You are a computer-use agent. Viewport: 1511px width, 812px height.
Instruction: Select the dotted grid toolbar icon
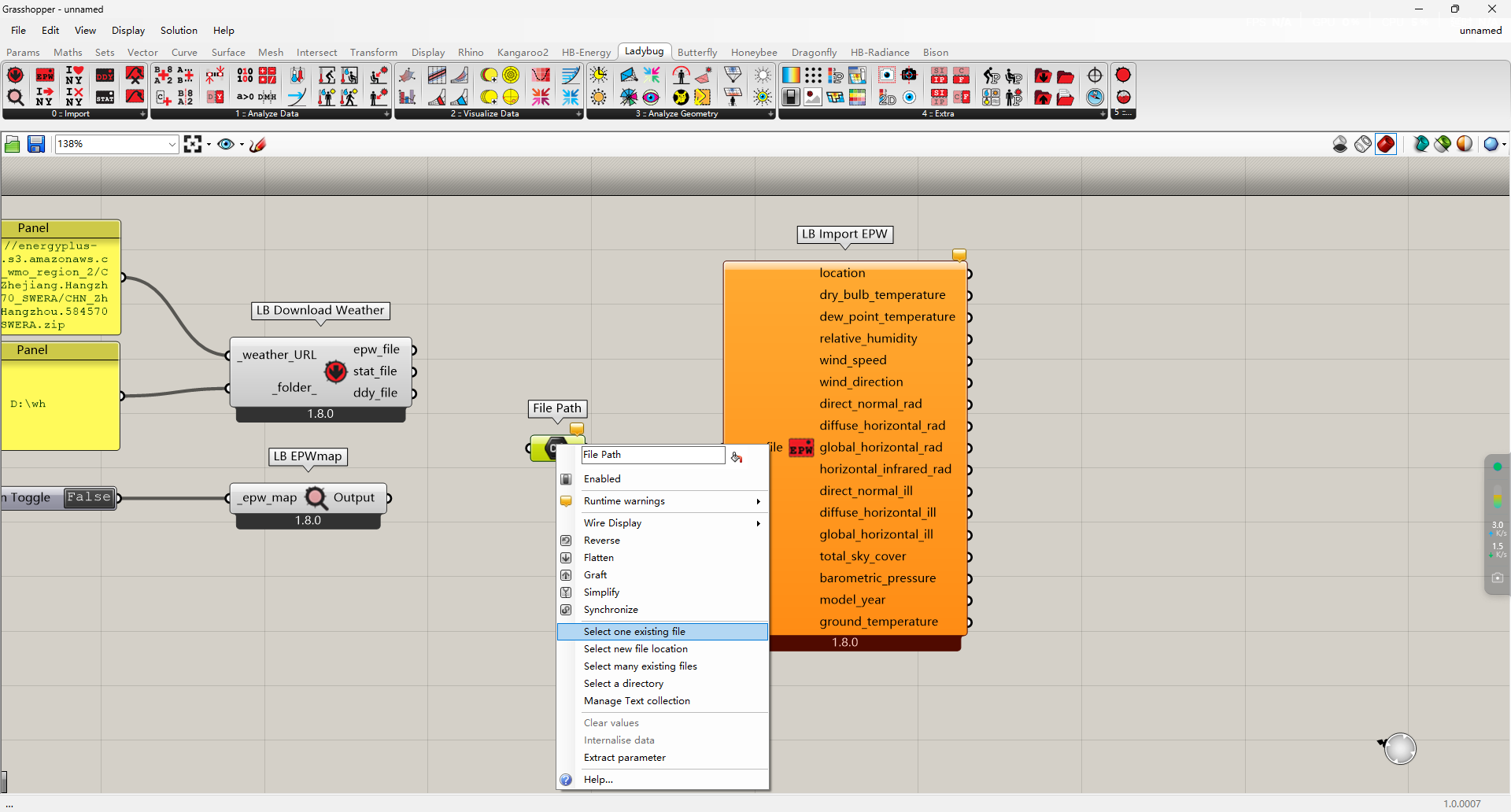click(813, 76)
